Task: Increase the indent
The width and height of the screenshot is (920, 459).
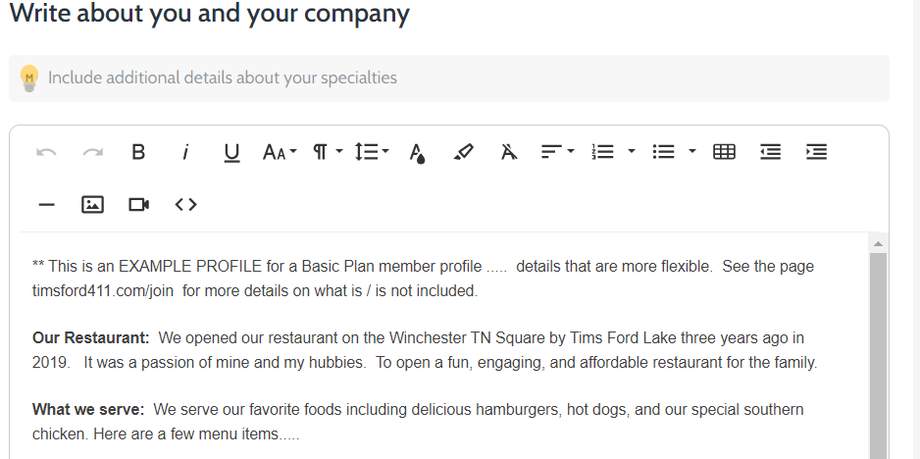Action: click(816, 152)
